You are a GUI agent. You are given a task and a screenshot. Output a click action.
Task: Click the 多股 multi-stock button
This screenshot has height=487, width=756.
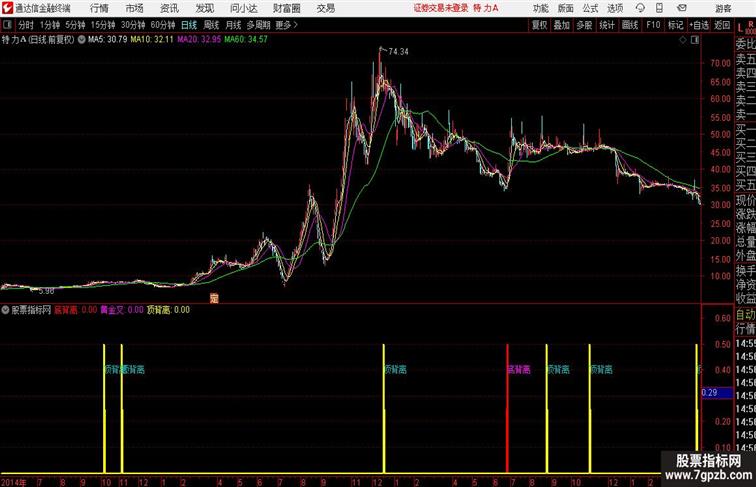584,25
